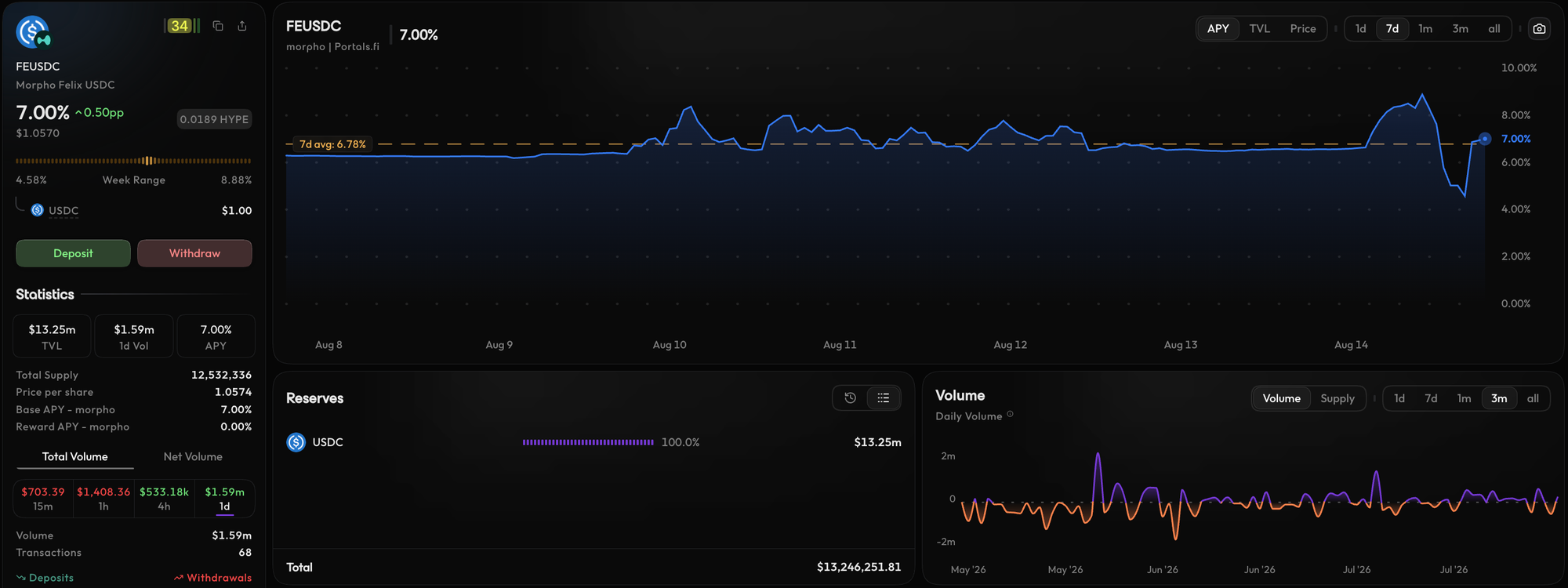Click the share icon in the token header
This screenshot has height=588, width=1568.
point(242,26)
